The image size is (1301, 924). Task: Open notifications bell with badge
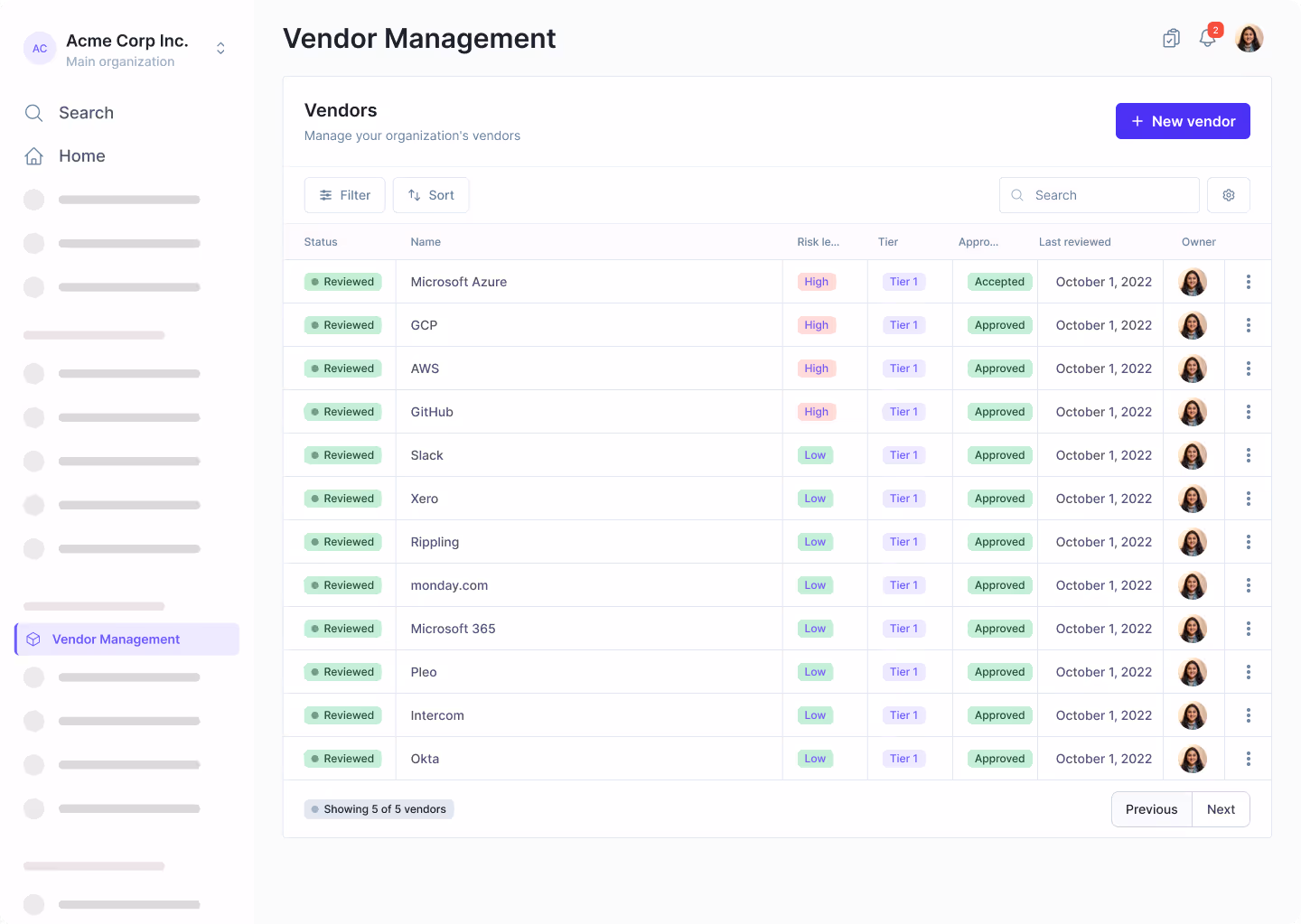1208,37
